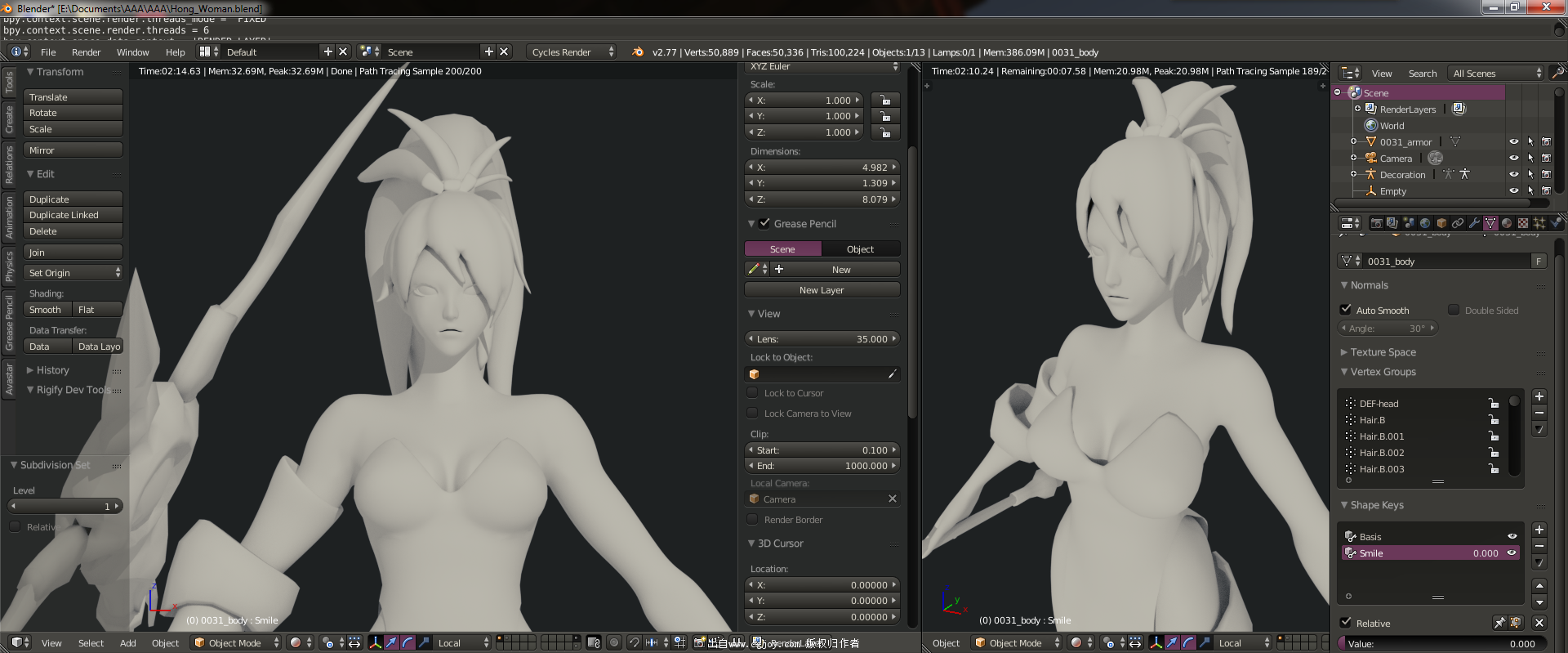
Task: Open the World properties tab globe icon
Action: (x=1425, y=223)
